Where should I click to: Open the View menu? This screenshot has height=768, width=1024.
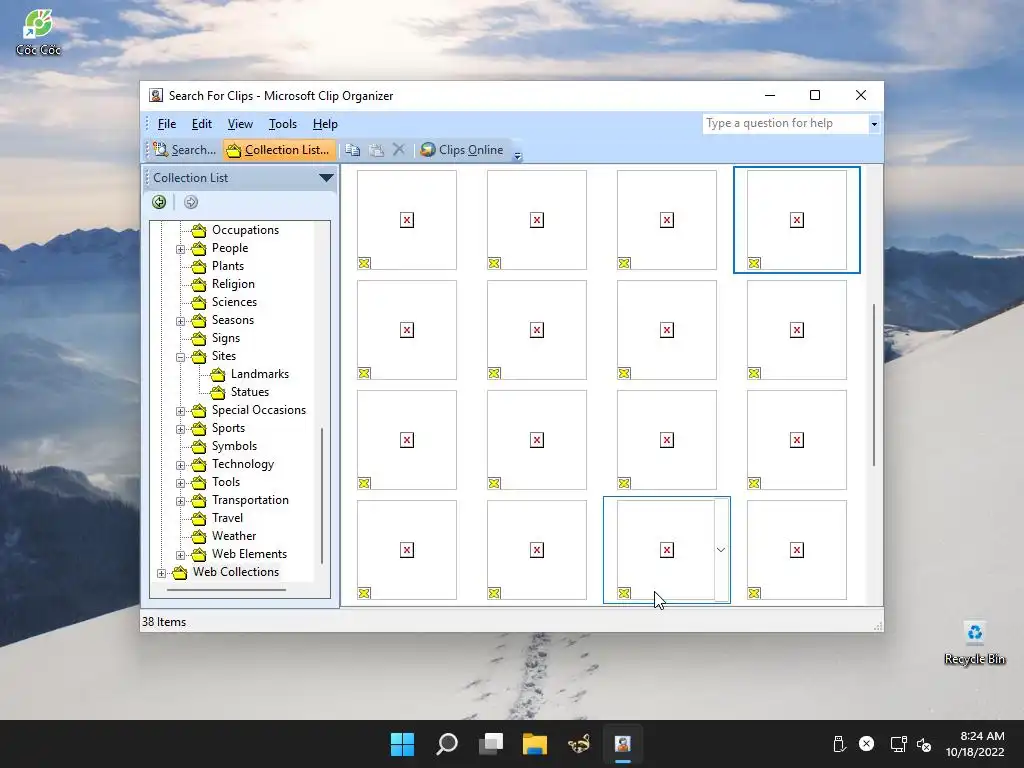(240, 124)
